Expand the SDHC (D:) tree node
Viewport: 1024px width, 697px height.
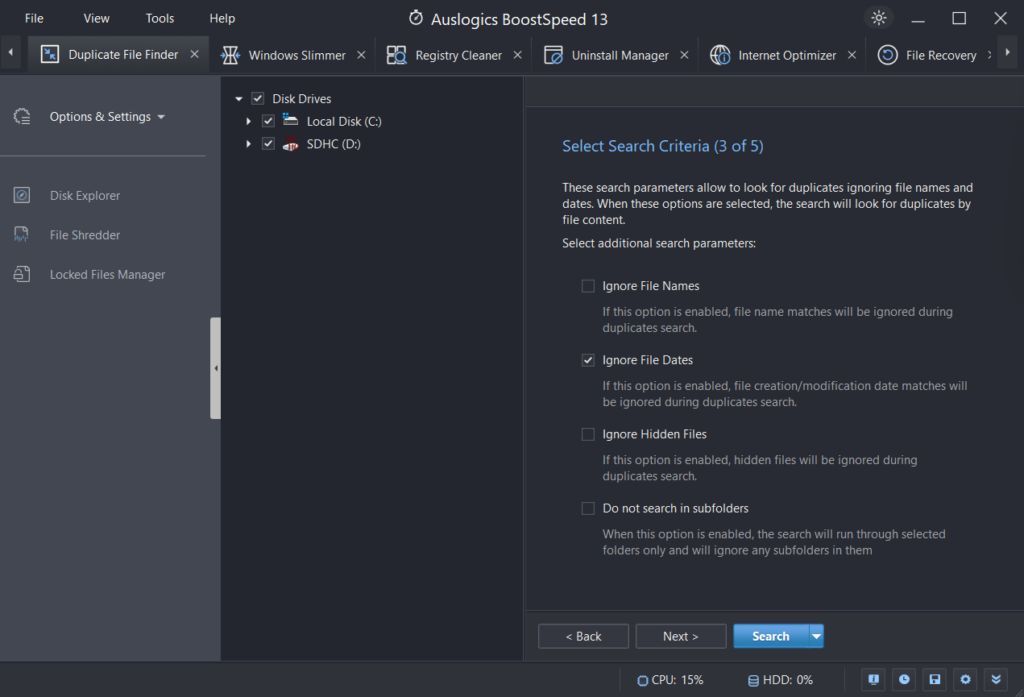tap(249, 143)
